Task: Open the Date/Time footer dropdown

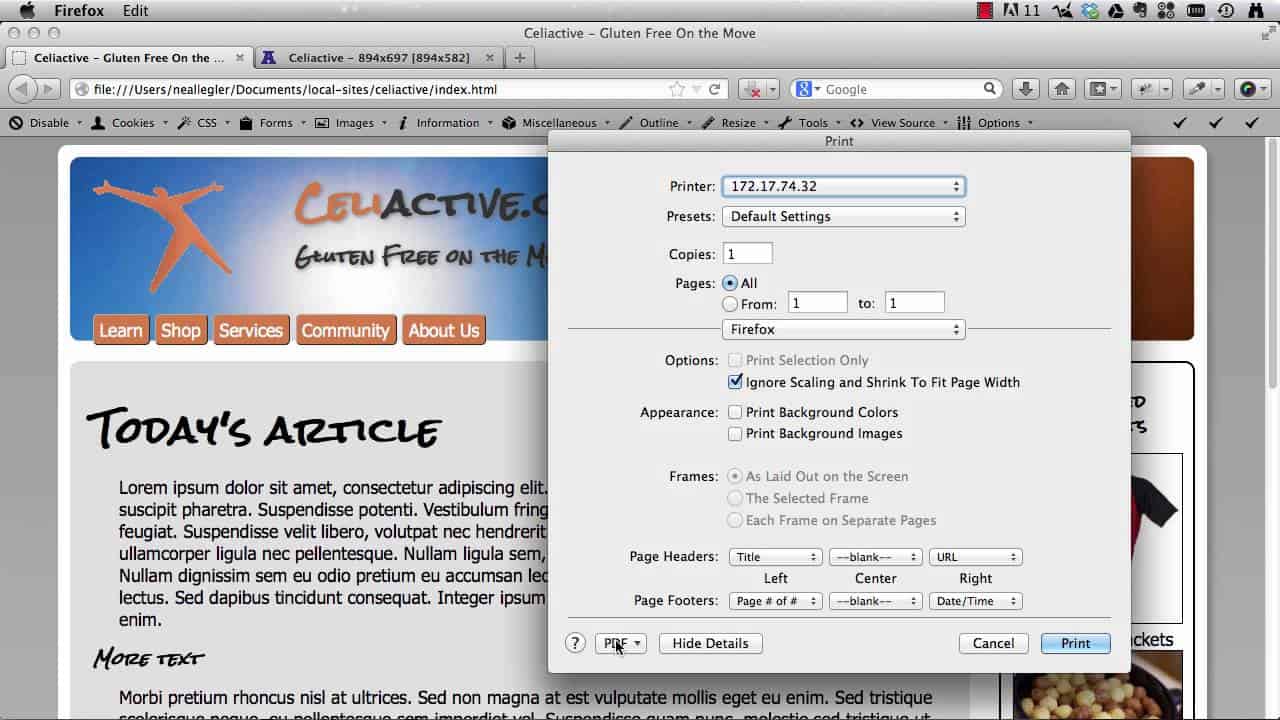Action: [975, 601]
